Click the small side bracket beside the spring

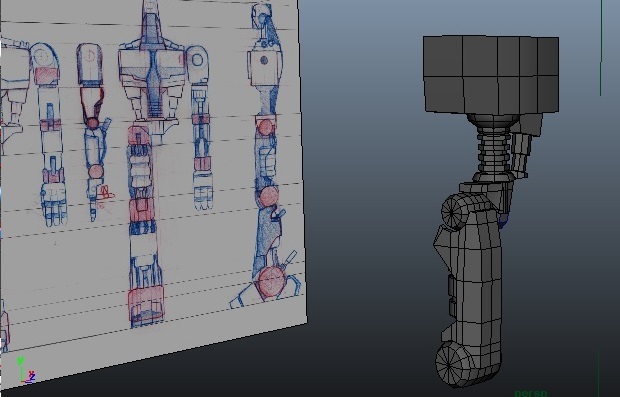pyautogui.click(x=522, y=154)
